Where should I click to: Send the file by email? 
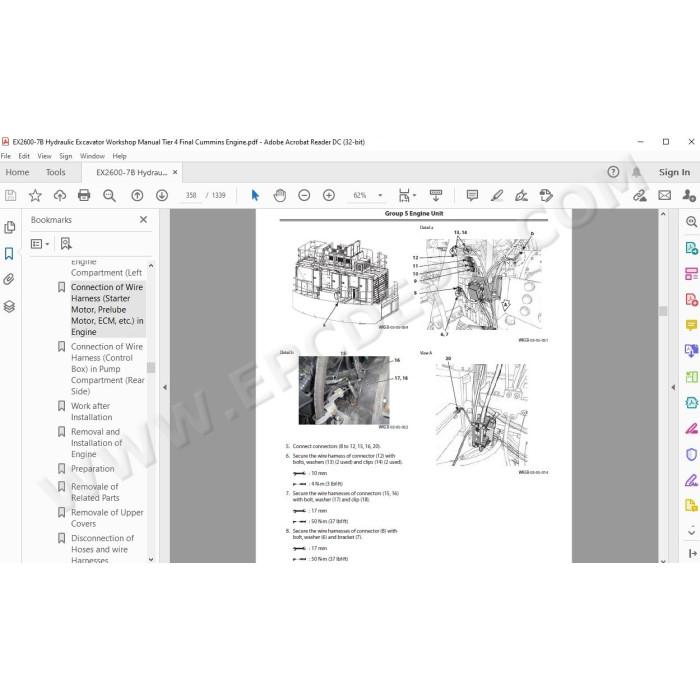pos(664,195)
